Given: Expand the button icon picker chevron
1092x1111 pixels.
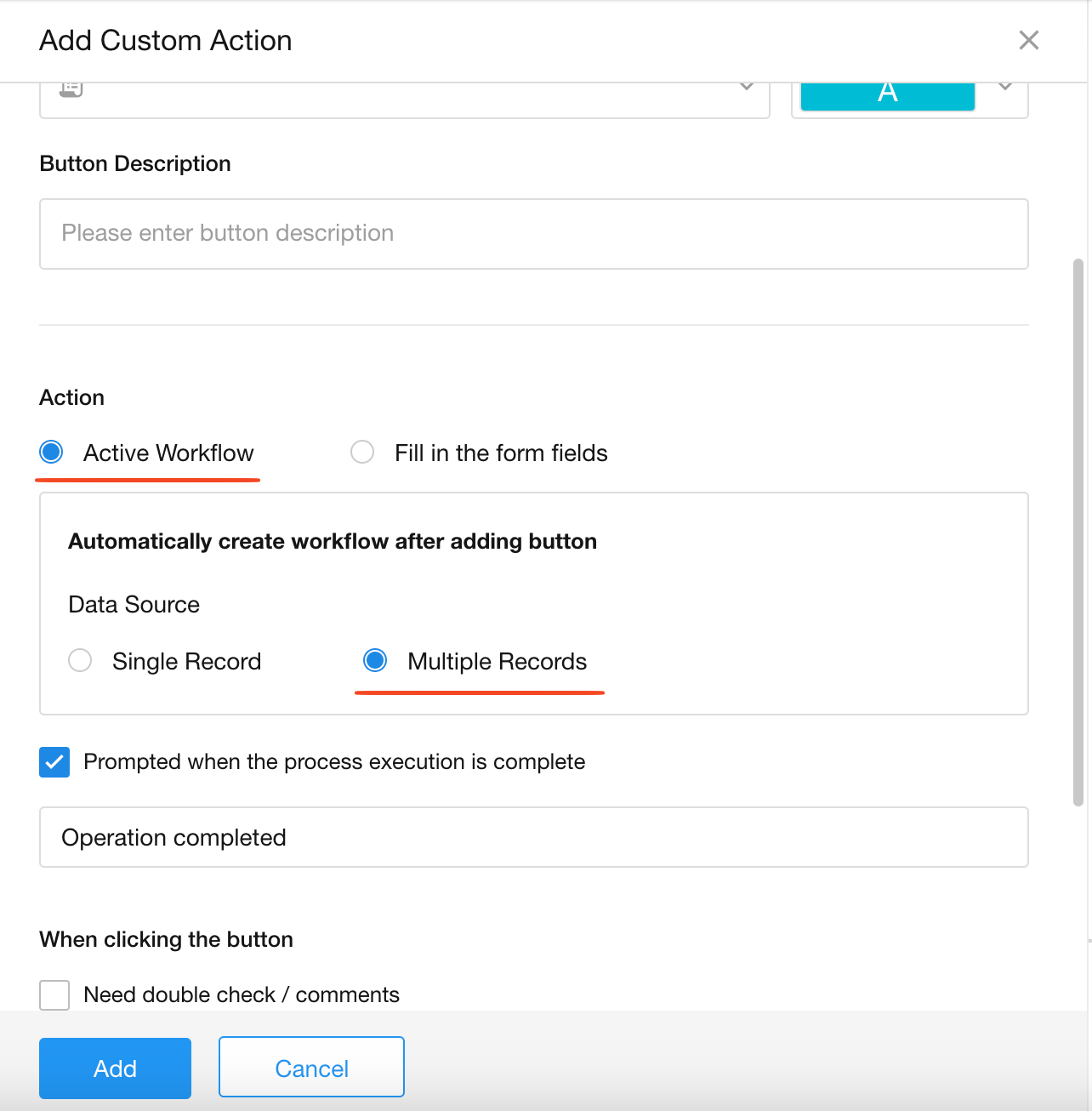Looking at the screenshot, I should pyautogui.click(x=746, y=87).
